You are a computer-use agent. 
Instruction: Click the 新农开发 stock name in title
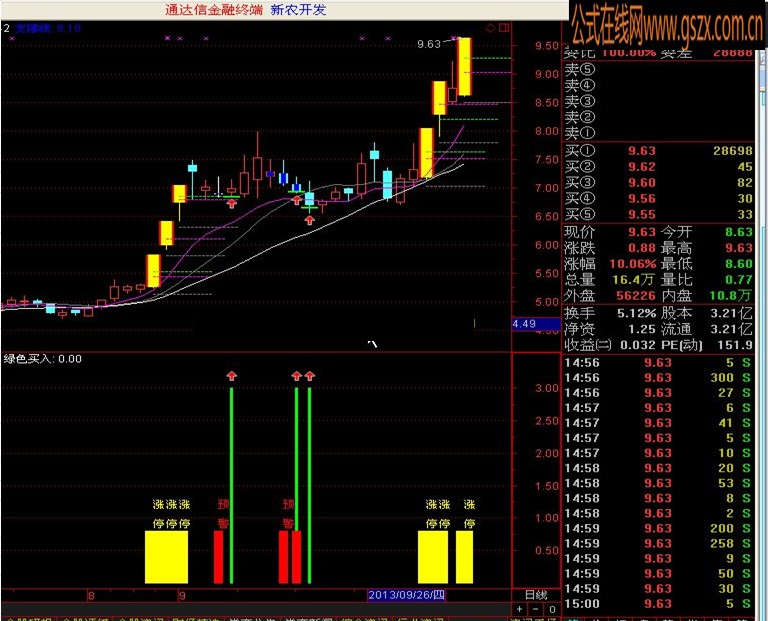(x=298, y=9)
